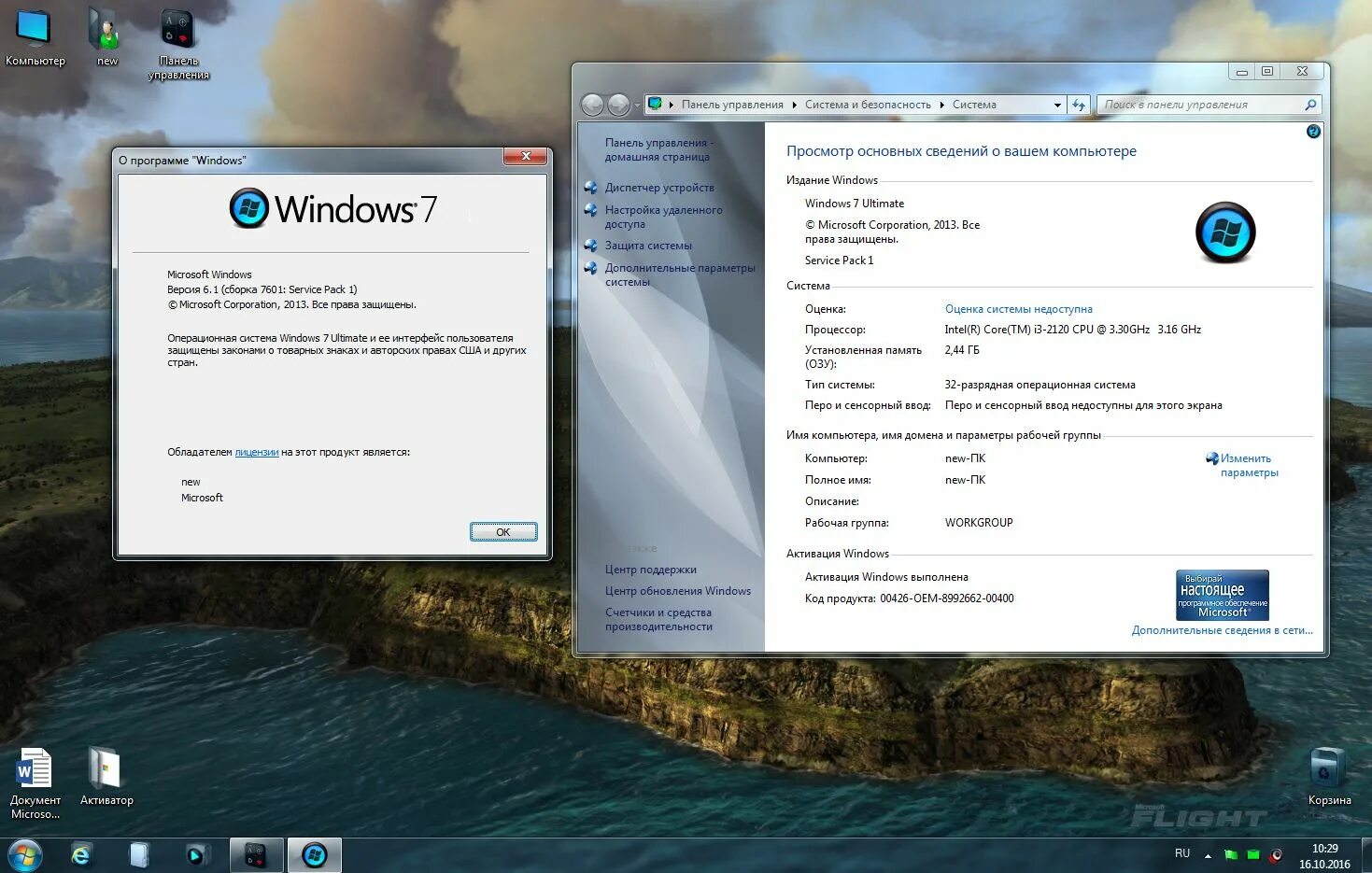Open Дополнительные параметры системы link

680,275
